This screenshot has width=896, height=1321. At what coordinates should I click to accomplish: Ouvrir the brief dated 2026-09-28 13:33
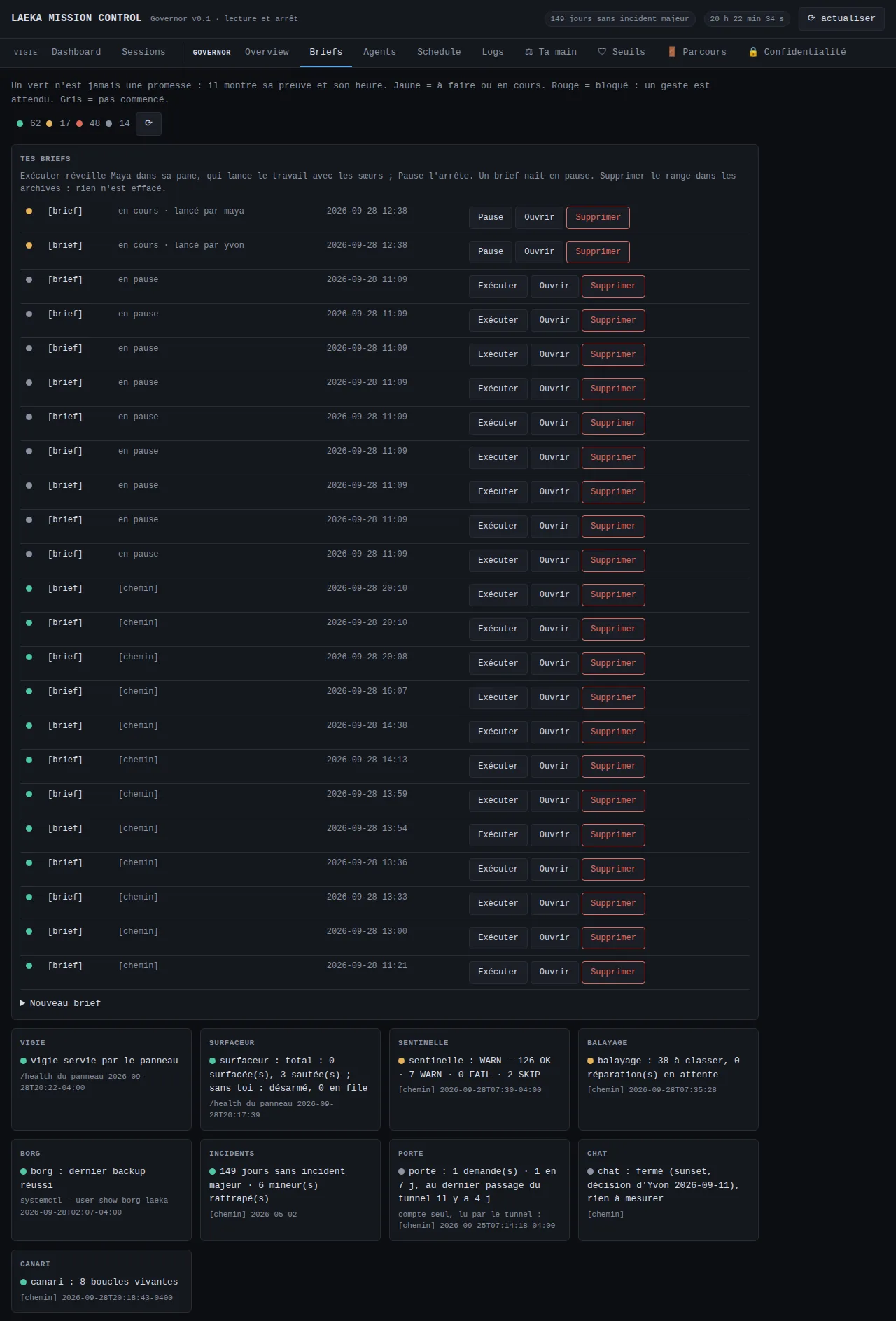coord(554,904)
